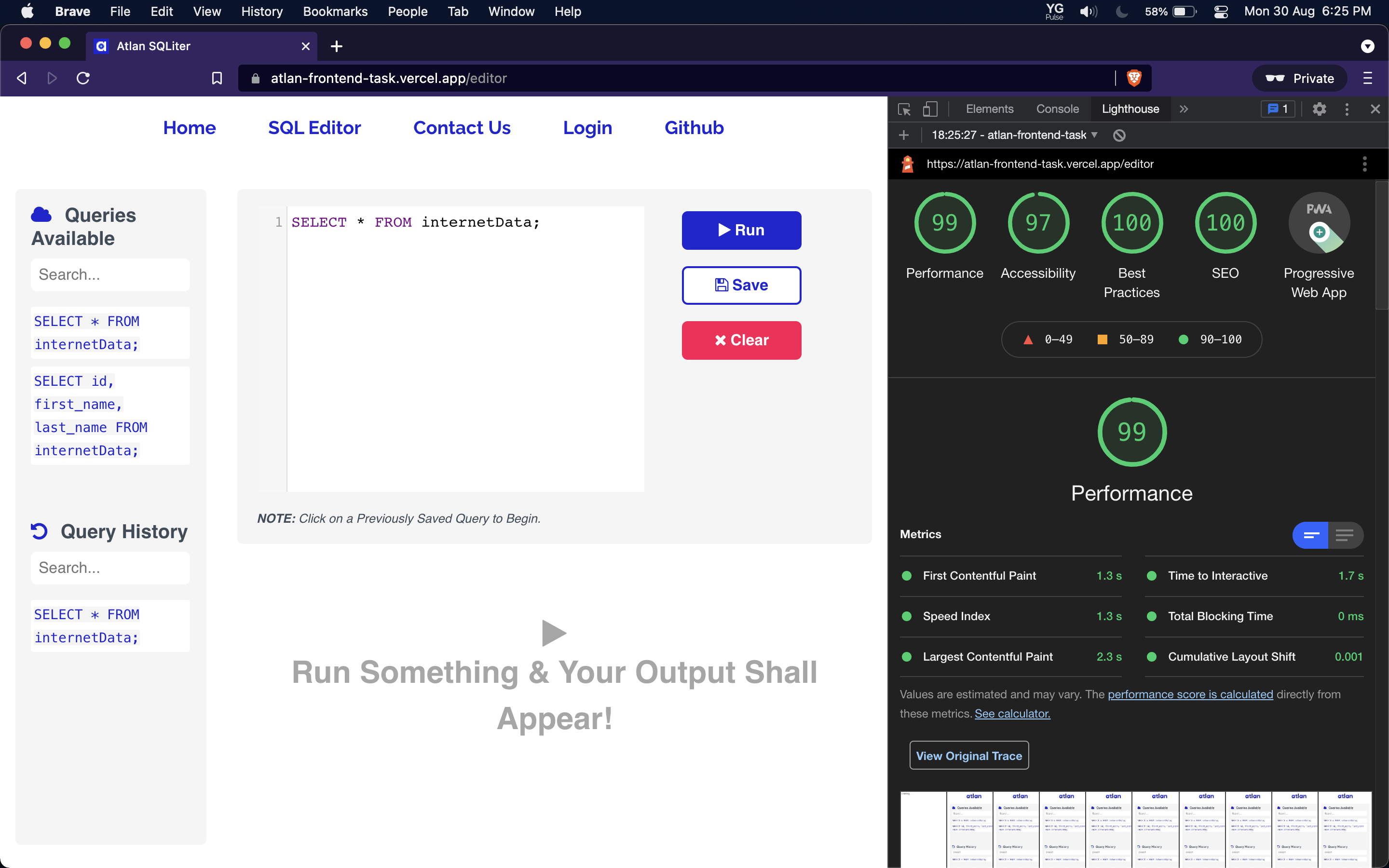Run the SQL query
Image resolution: width=1389 pixels, height=868 pixels.
click(x=741, y=230)
